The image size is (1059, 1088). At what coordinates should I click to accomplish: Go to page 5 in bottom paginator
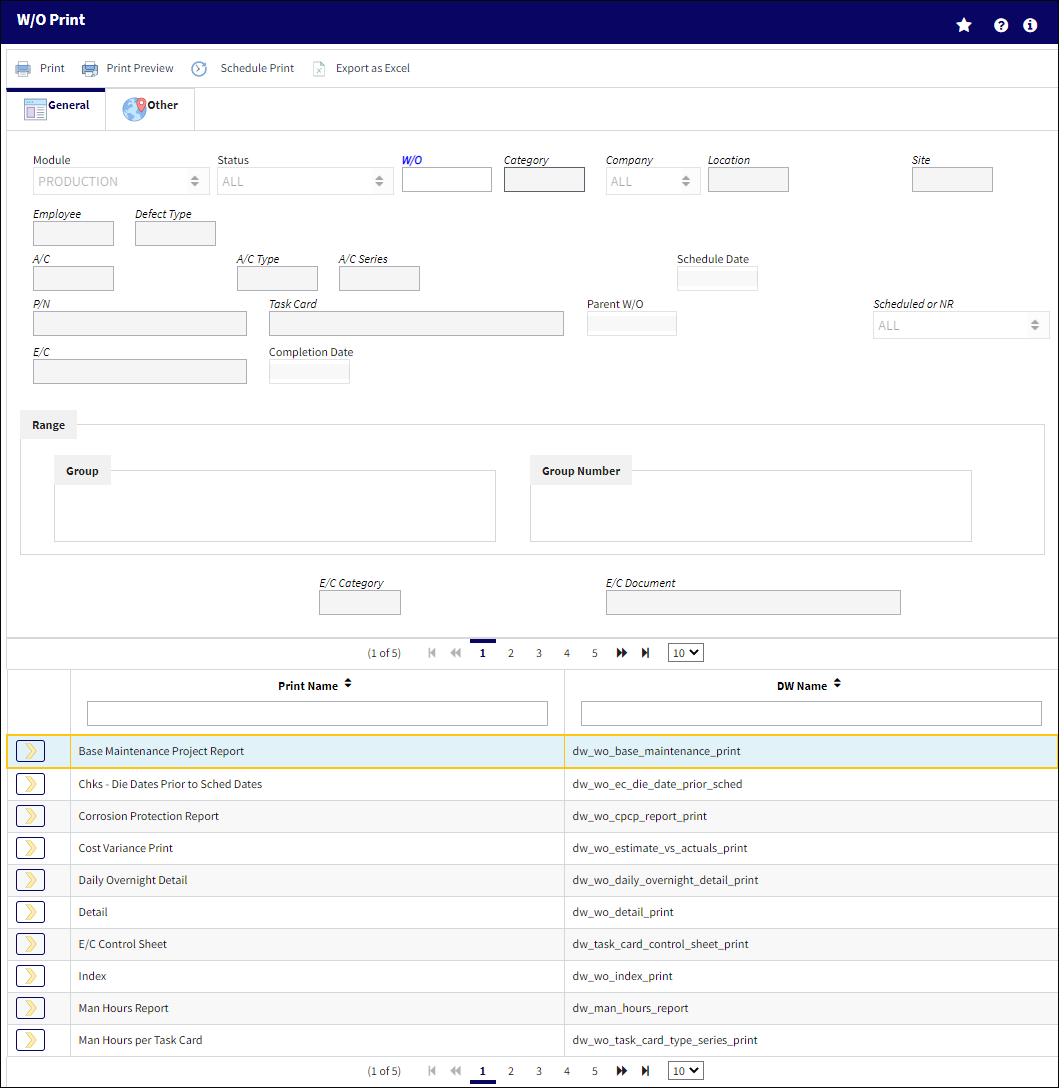(595, 1071)
